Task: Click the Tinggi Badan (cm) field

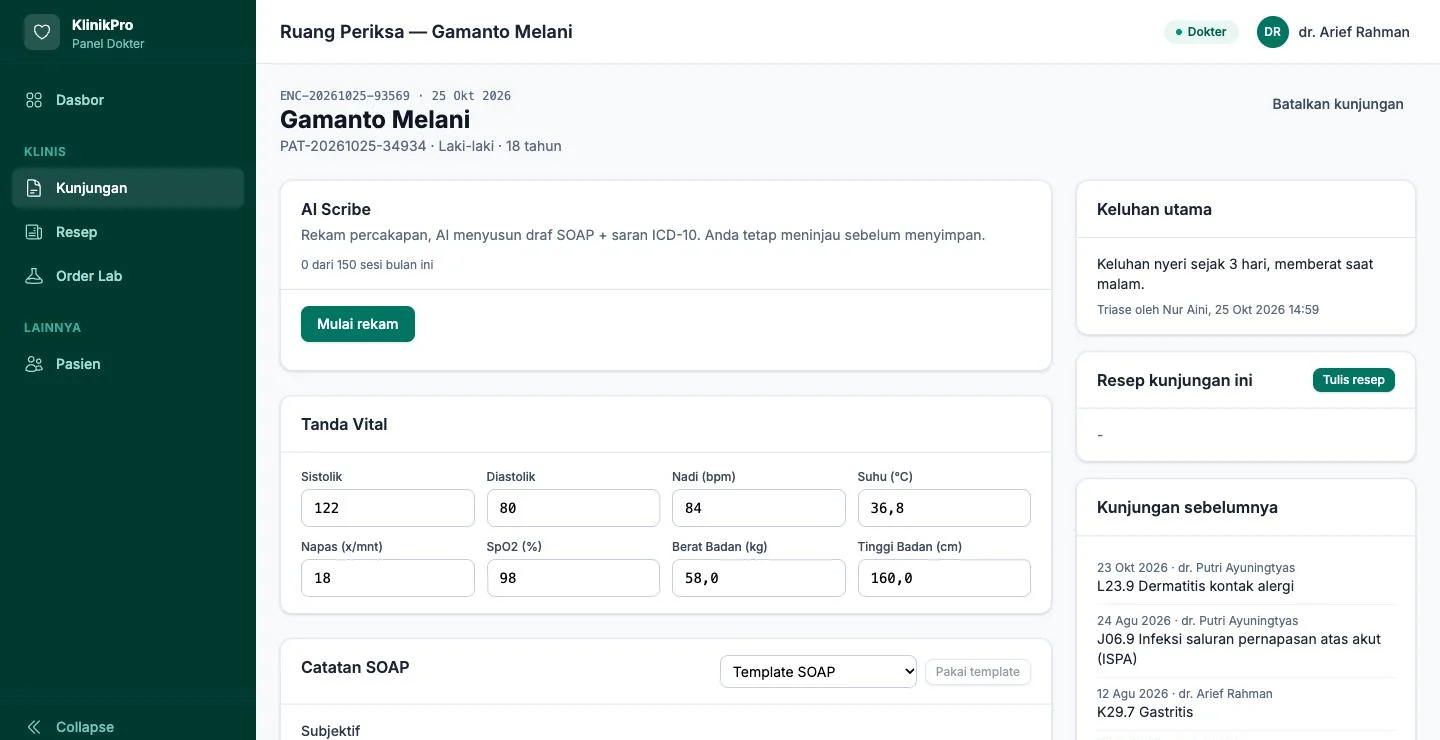Action: click(x=944, y=578)
